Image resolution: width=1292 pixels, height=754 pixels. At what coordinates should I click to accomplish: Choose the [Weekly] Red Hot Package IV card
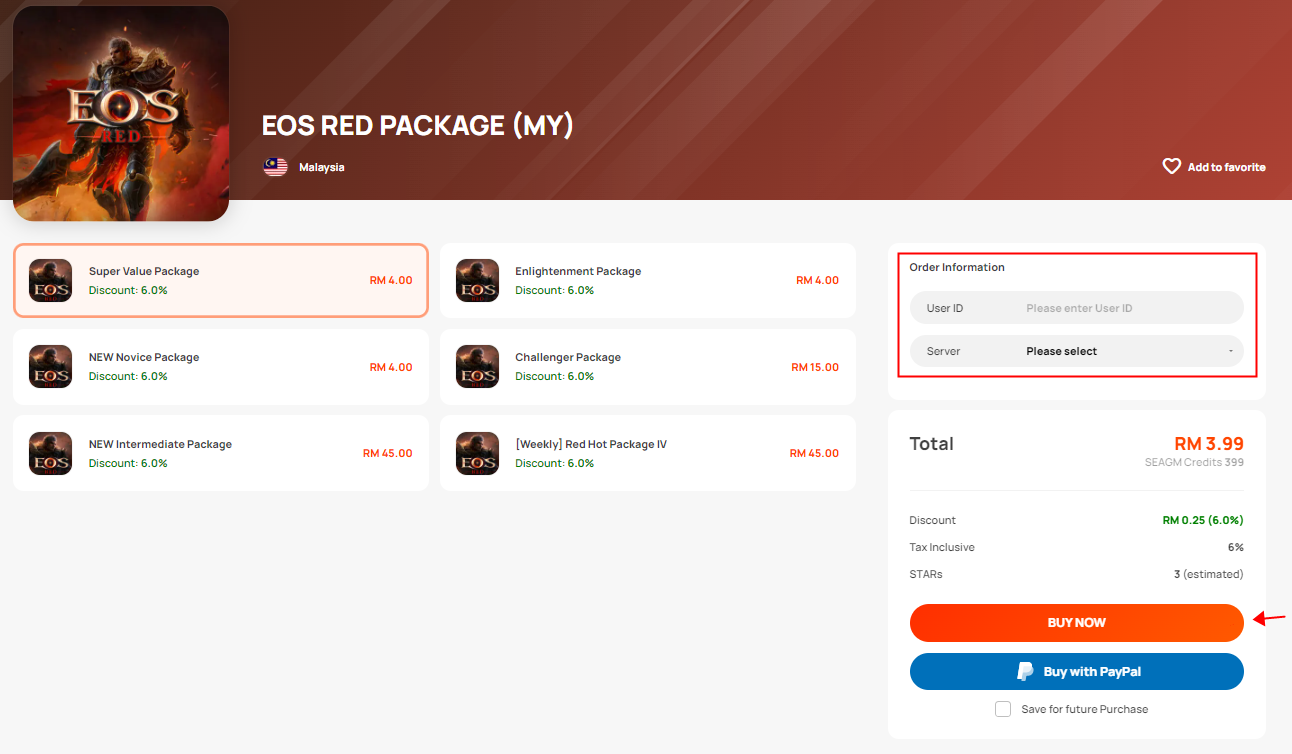(x=647, y=453)
